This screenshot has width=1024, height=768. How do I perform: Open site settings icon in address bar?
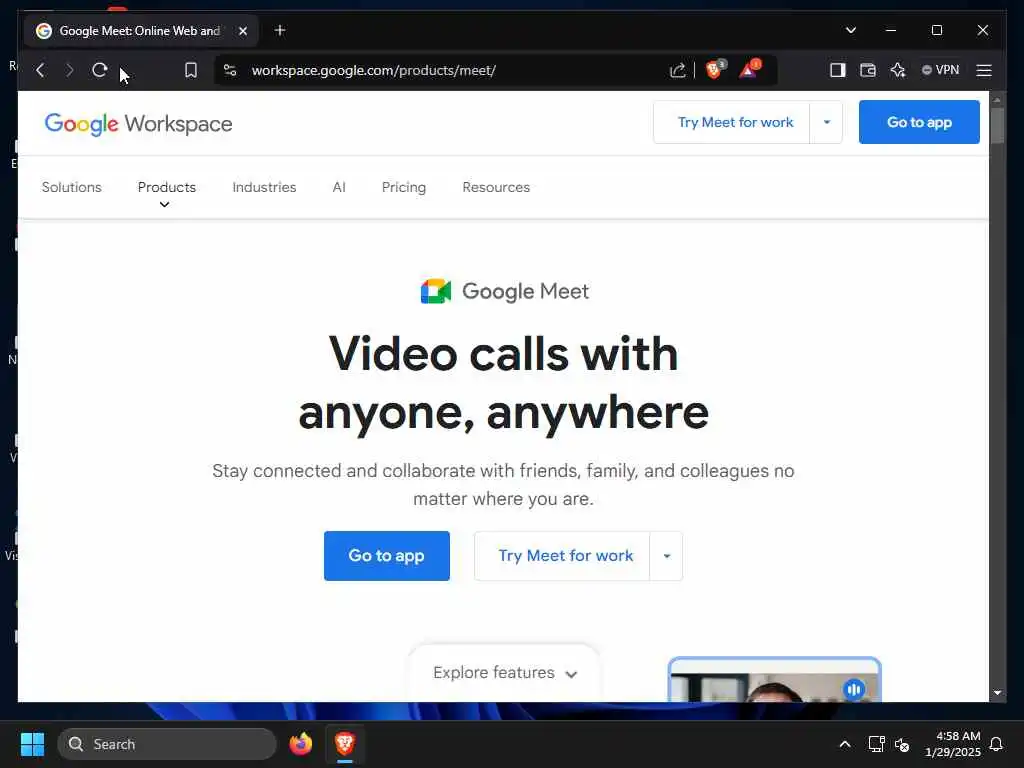pos(230,70)
